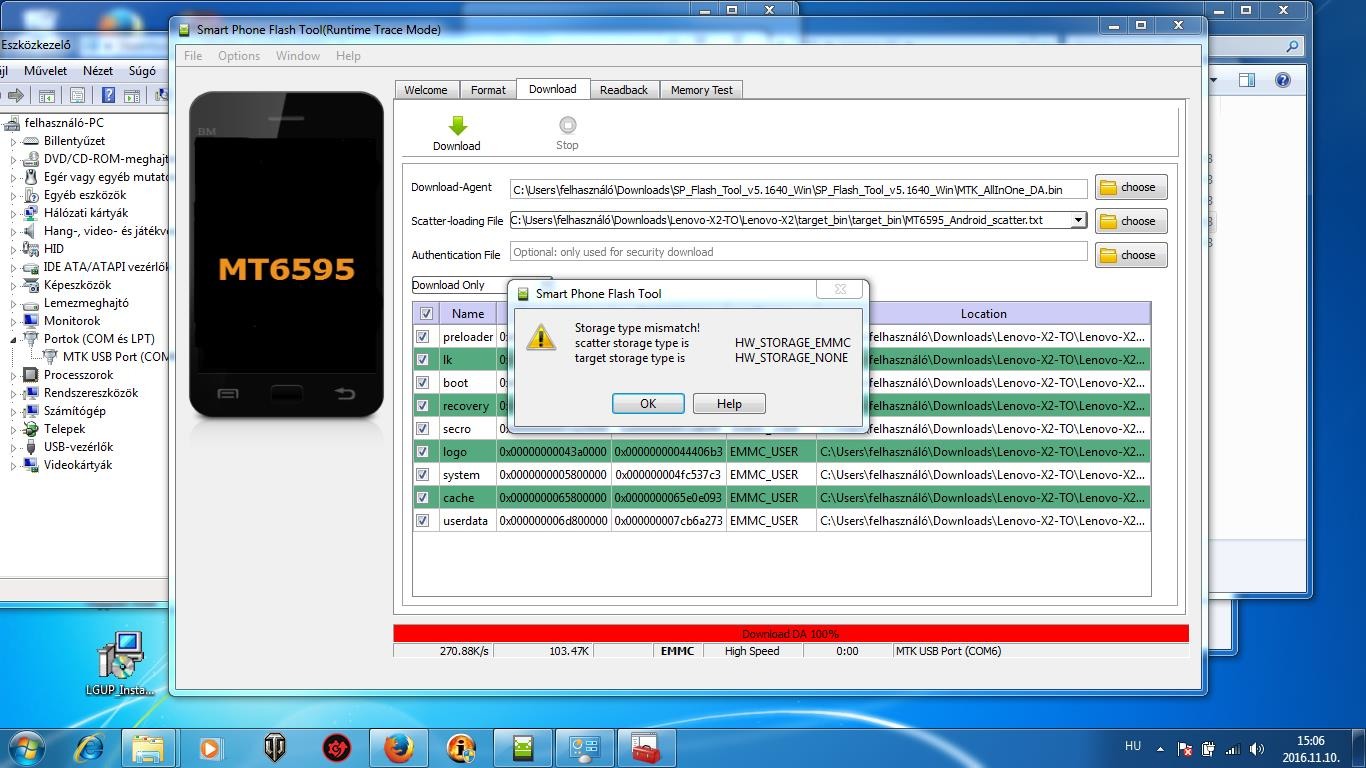Viewport: 1366px width, 768px height.
Task: Click the red toolbox Device Manager taskbar icon
Action: pos(646,747)
